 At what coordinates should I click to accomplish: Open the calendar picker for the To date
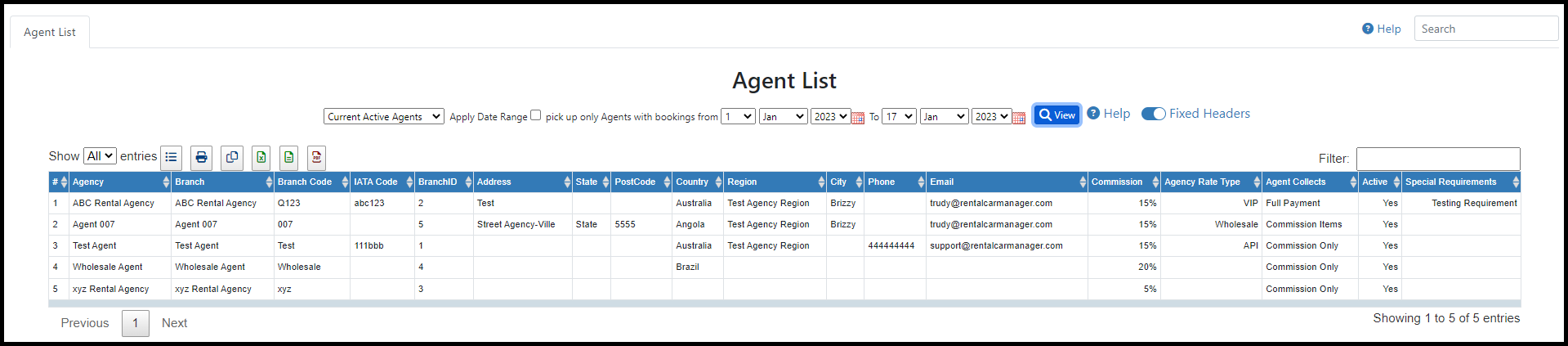tap(1019, 118)
